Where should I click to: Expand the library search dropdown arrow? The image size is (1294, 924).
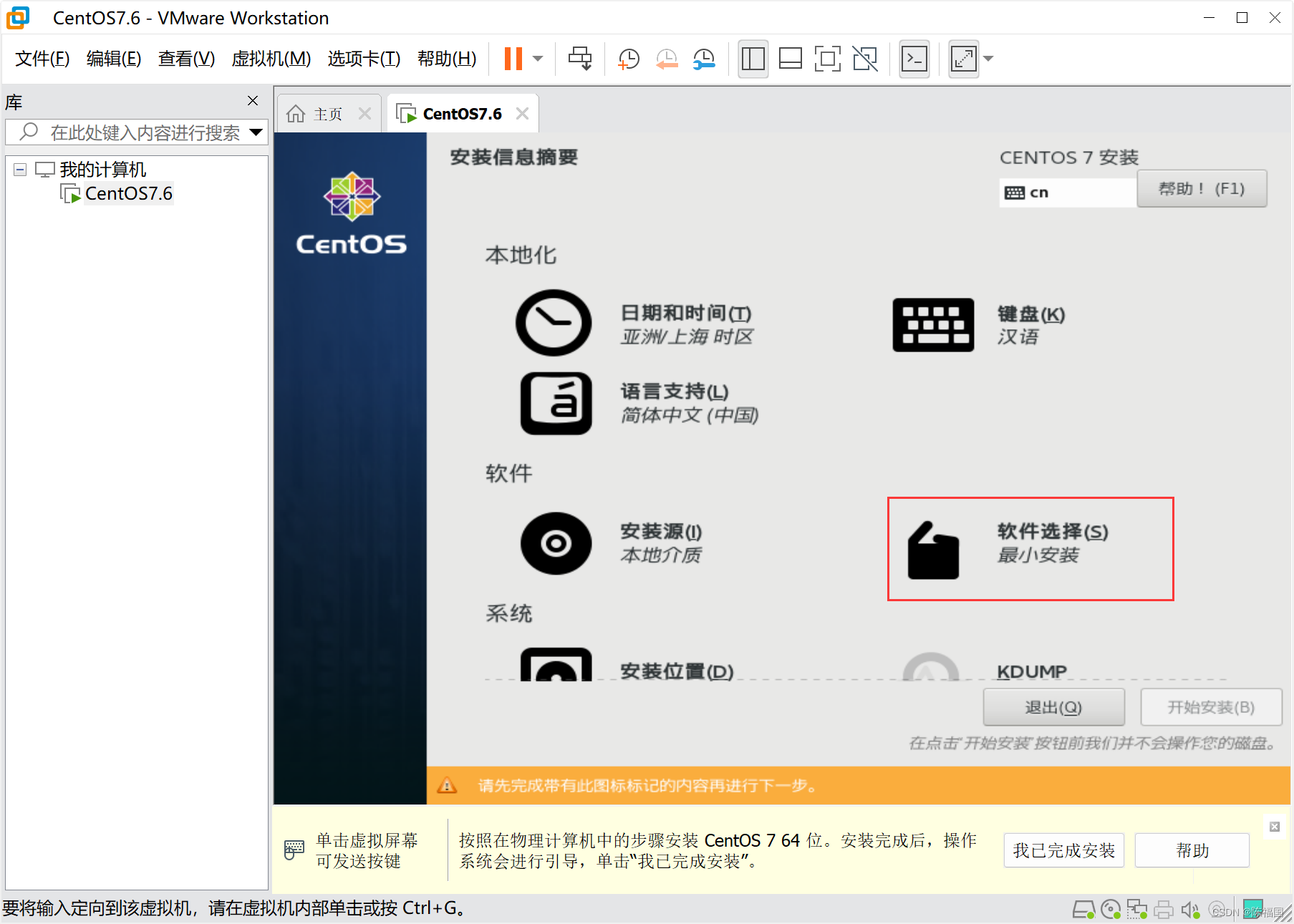point(256,132)
